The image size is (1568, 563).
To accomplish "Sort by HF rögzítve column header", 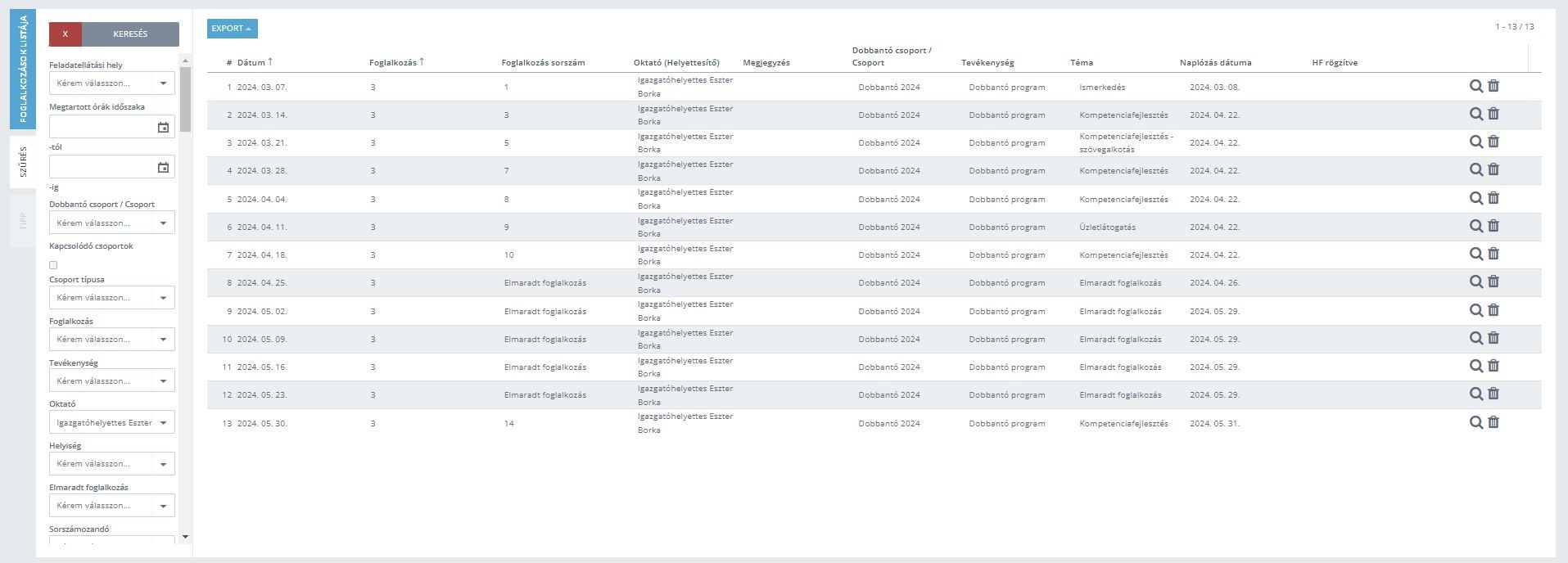I will coord(1335,62).
